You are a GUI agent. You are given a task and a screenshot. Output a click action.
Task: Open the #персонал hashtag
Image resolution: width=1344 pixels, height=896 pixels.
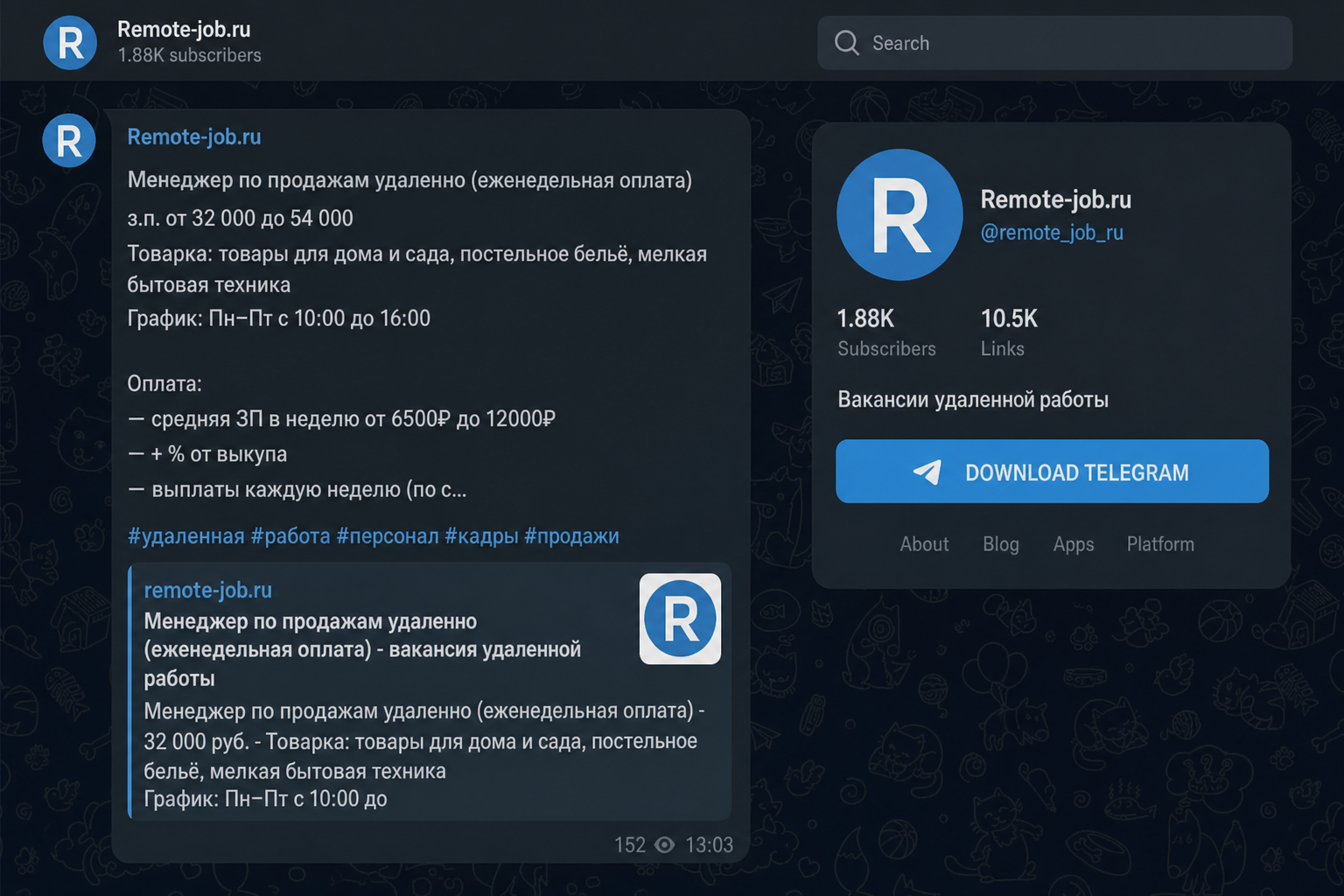[388, 535]
